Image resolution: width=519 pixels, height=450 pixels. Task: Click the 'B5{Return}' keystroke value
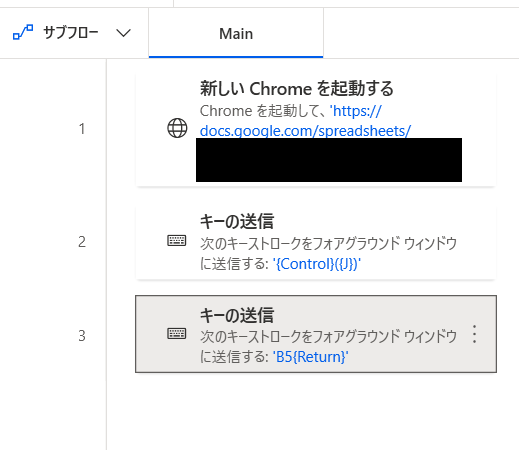point(311,357)
